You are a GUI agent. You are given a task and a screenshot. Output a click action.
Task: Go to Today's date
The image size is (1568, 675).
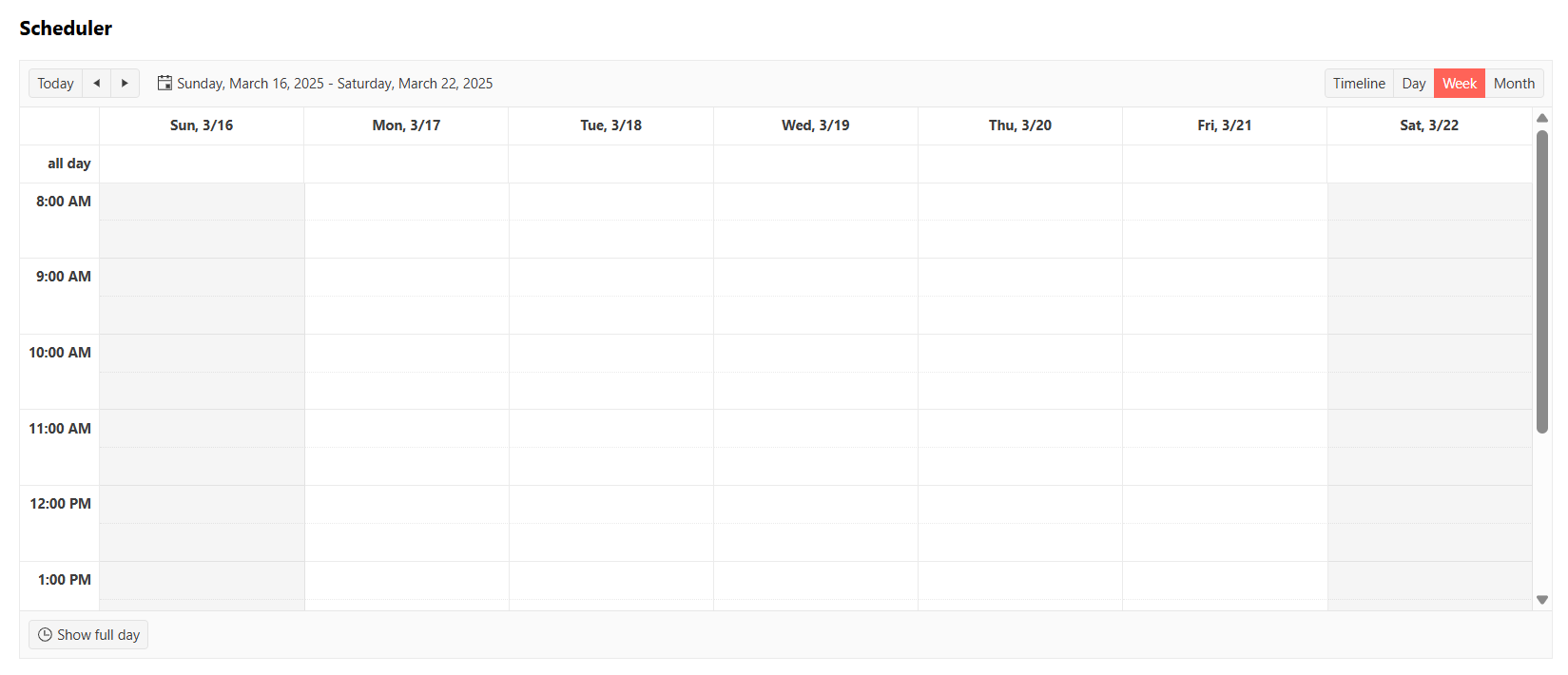click(x=55, y=84)
